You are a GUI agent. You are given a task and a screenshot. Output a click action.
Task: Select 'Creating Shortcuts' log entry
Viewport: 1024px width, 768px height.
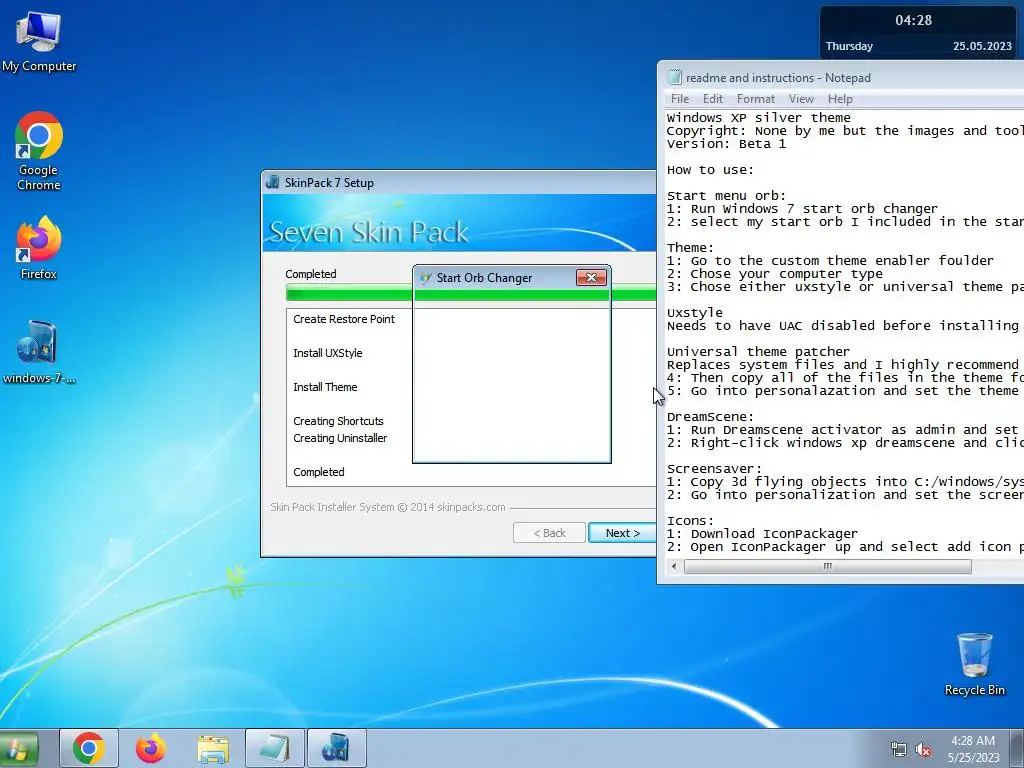click(x=338, y=421)
